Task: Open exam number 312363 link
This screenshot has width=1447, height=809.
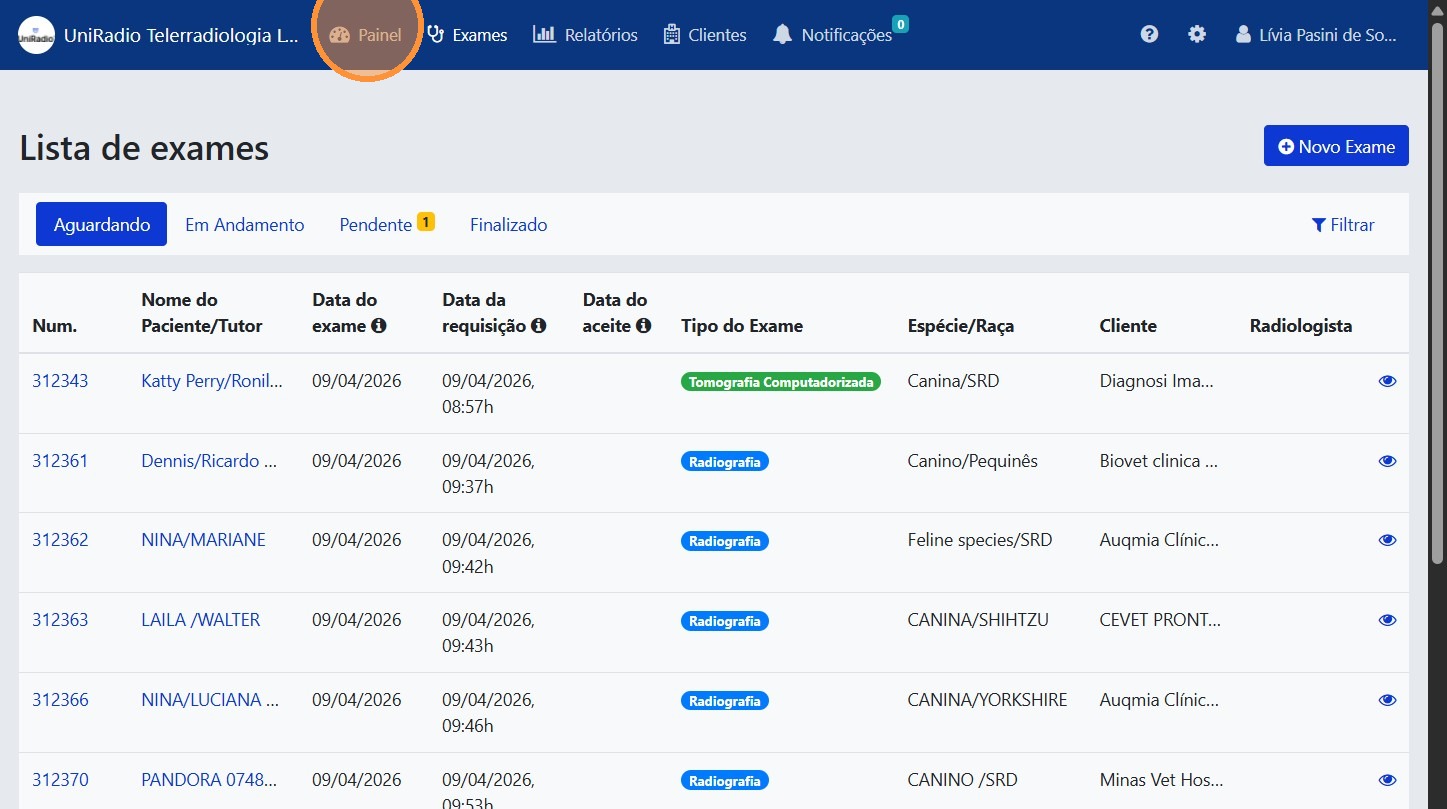Action: [x=60, y=620]
